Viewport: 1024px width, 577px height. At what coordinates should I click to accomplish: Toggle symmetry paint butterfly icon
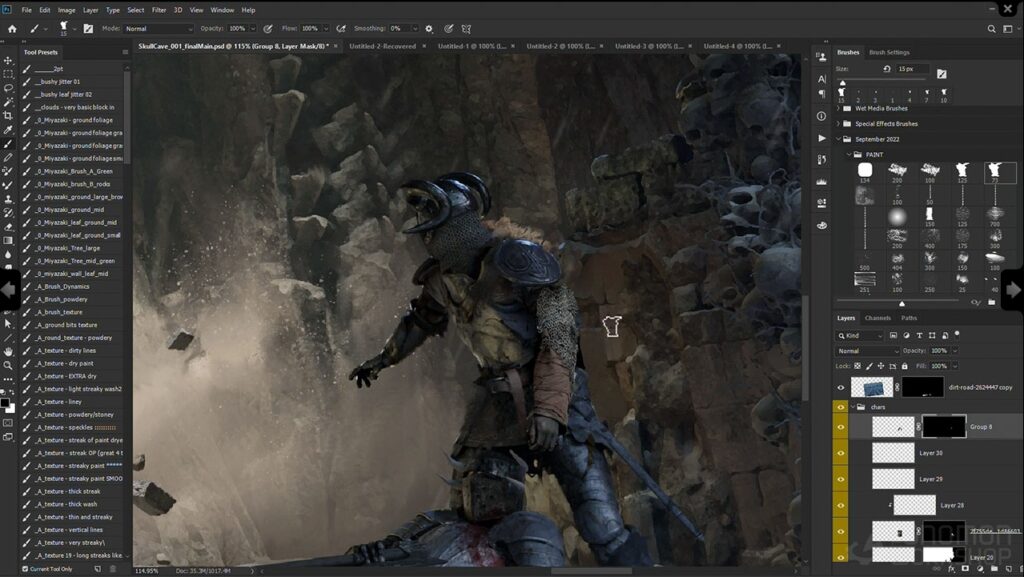[x=466, y=29]
